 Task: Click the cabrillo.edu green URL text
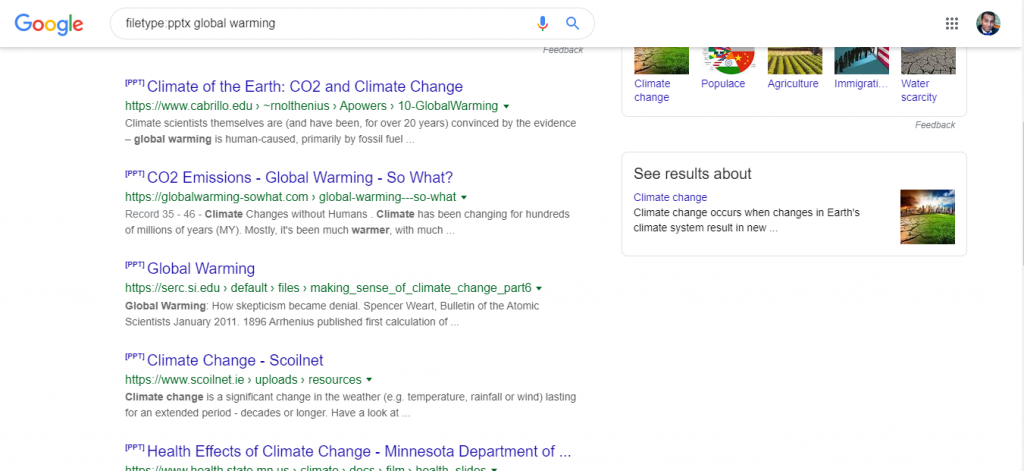coord(311,106)
